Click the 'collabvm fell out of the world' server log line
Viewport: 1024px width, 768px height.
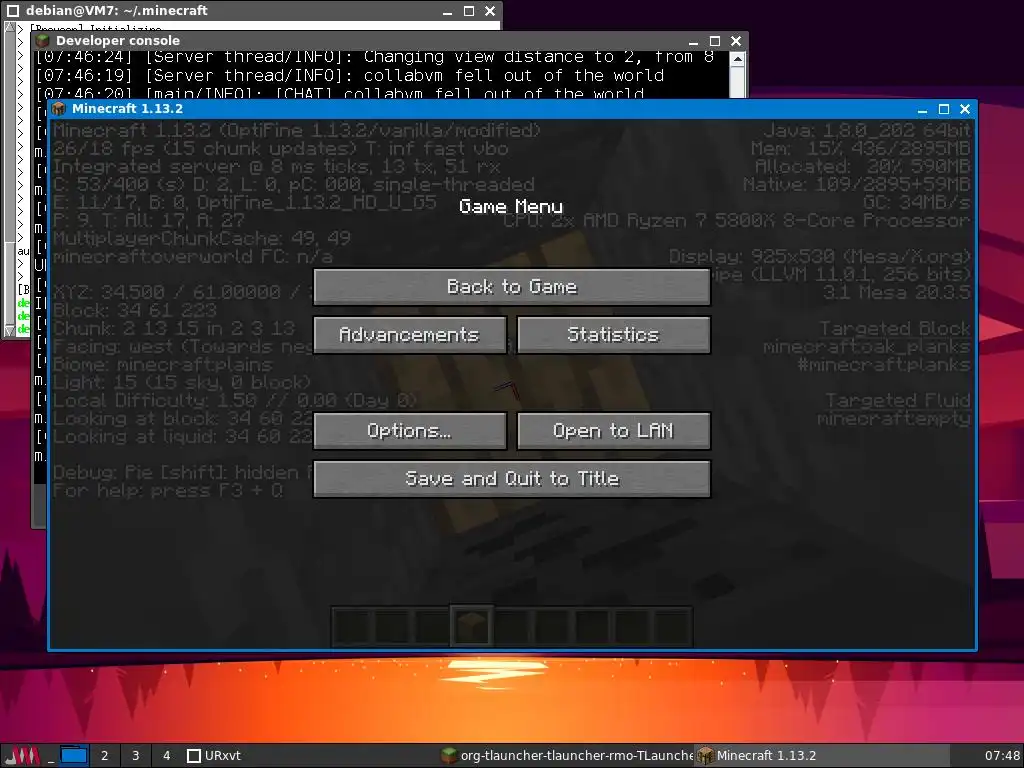pos(349,76)
